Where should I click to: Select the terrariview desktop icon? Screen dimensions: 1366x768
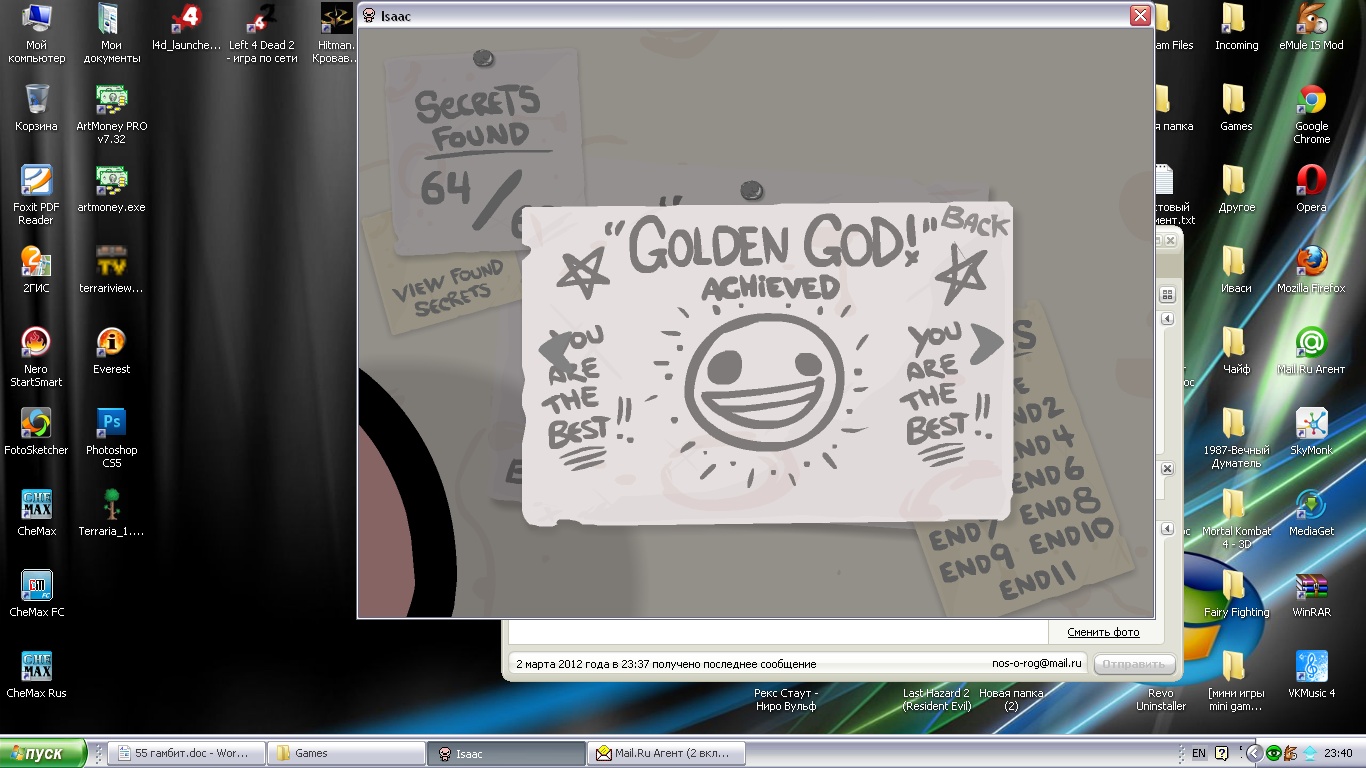click(x=111, y=270)
